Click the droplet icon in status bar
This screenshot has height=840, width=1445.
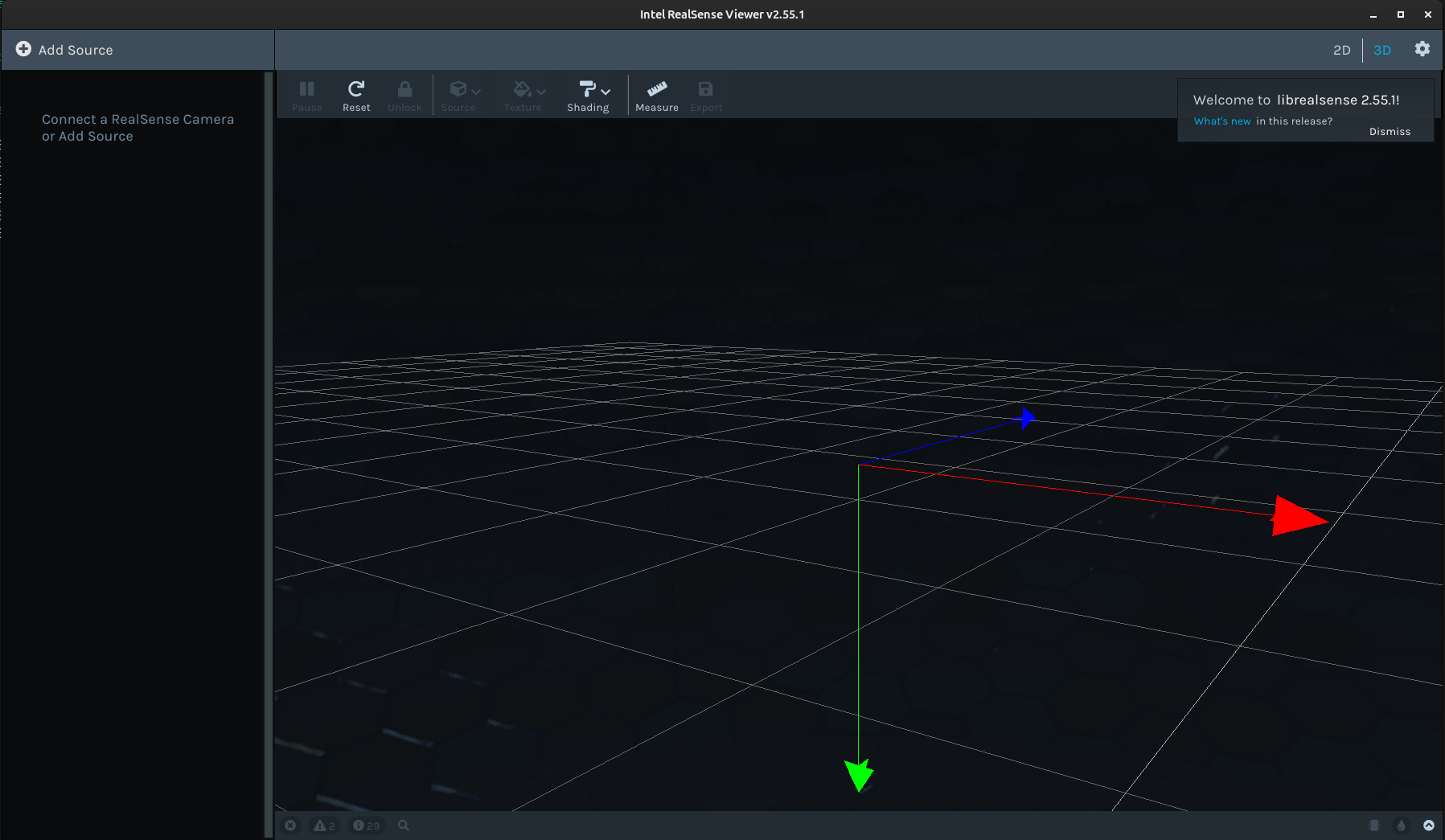point(1402,826)
